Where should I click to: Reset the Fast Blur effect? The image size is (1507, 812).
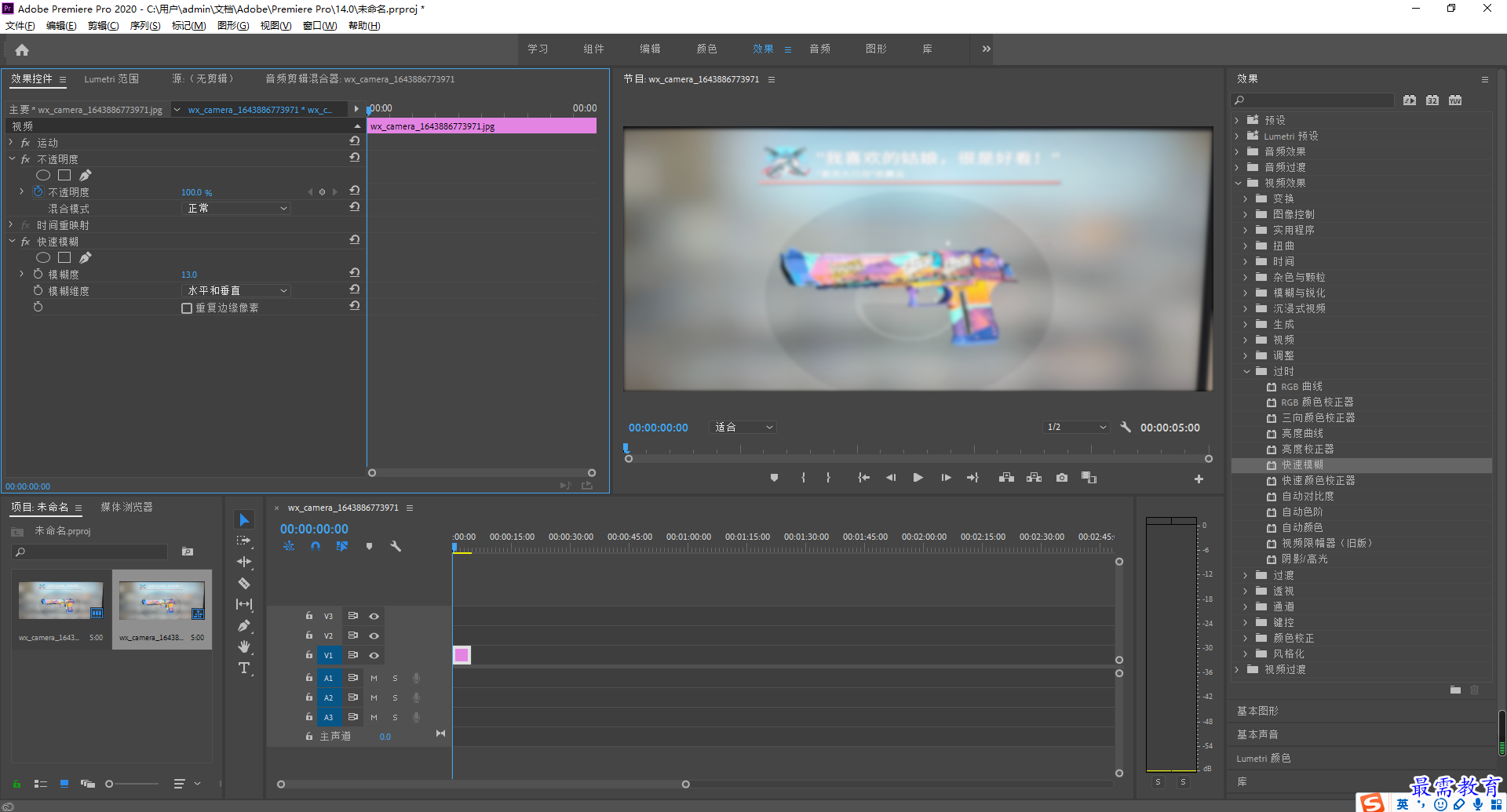(x=355, y=240)
